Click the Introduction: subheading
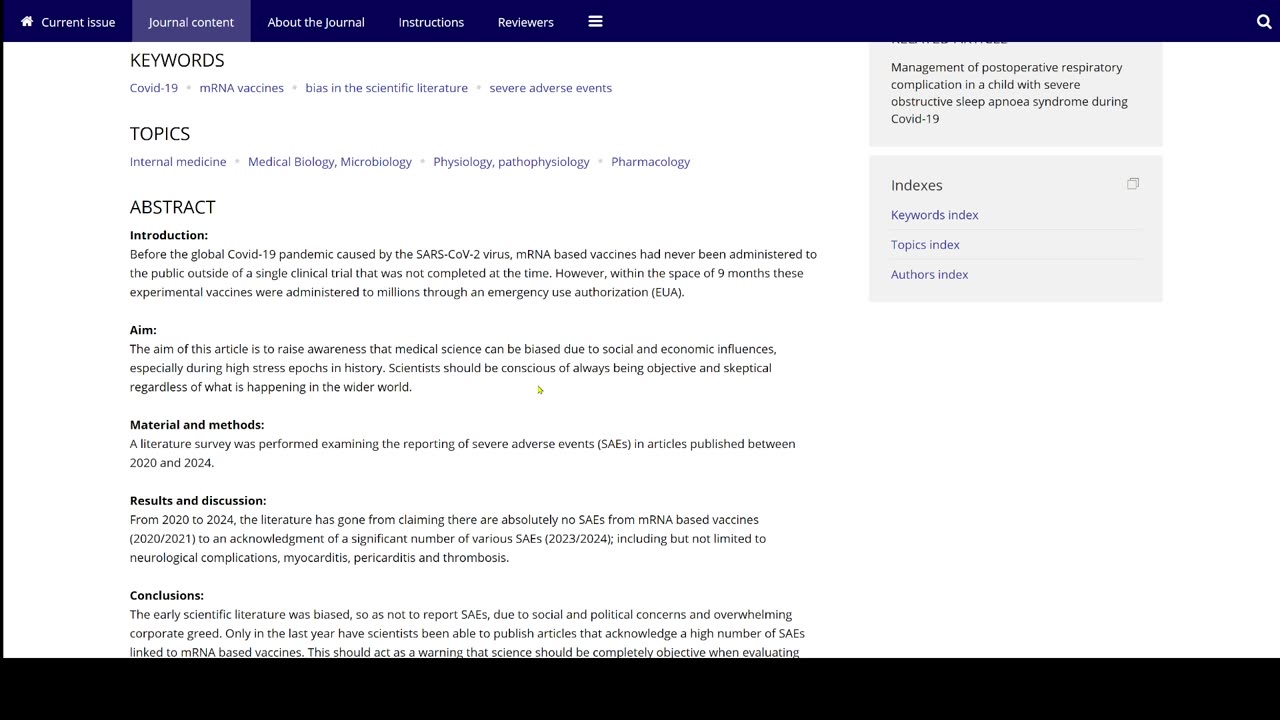1280x720 pixels. (x=169, y=235)
